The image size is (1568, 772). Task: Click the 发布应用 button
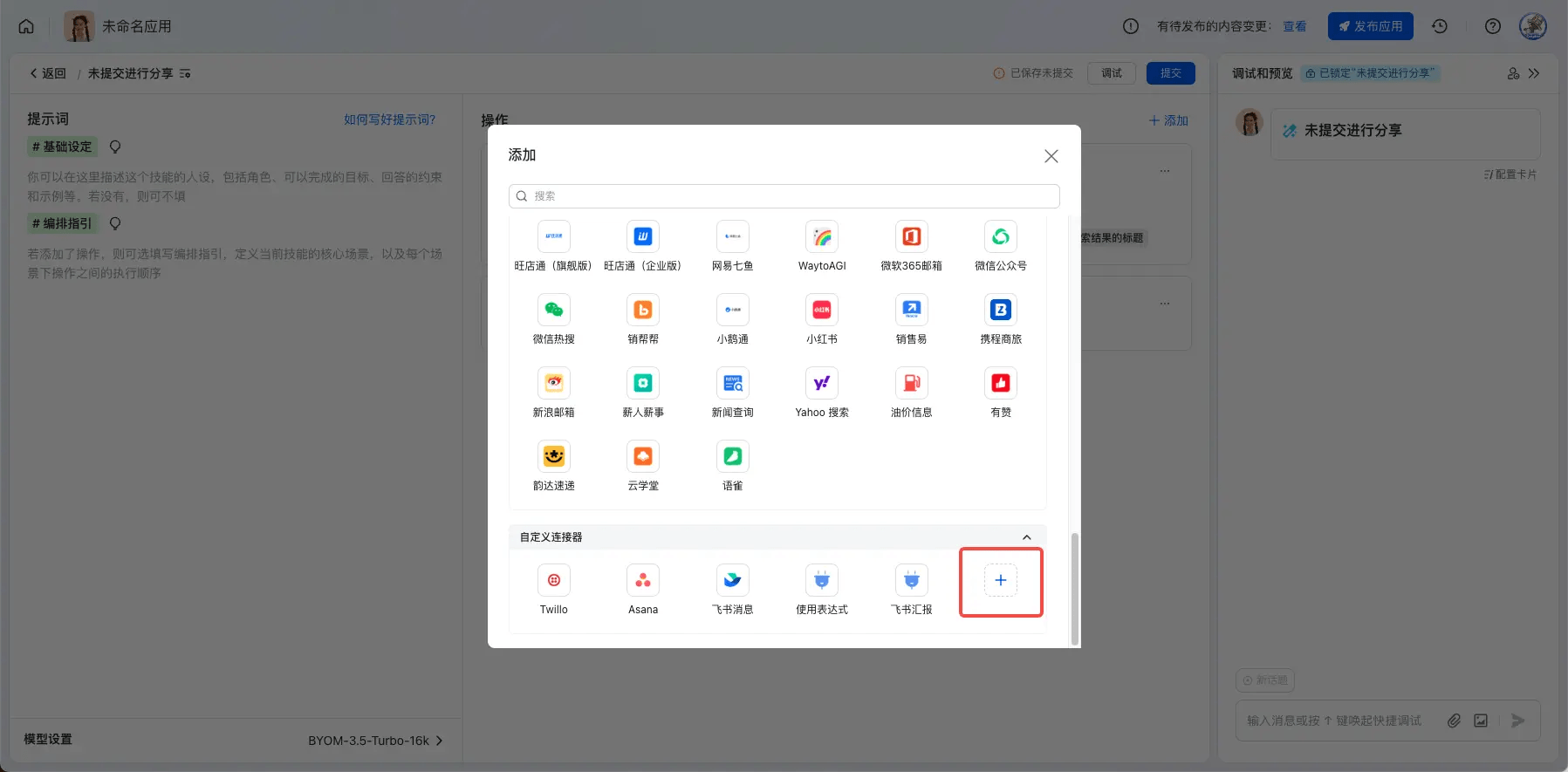1370,26
